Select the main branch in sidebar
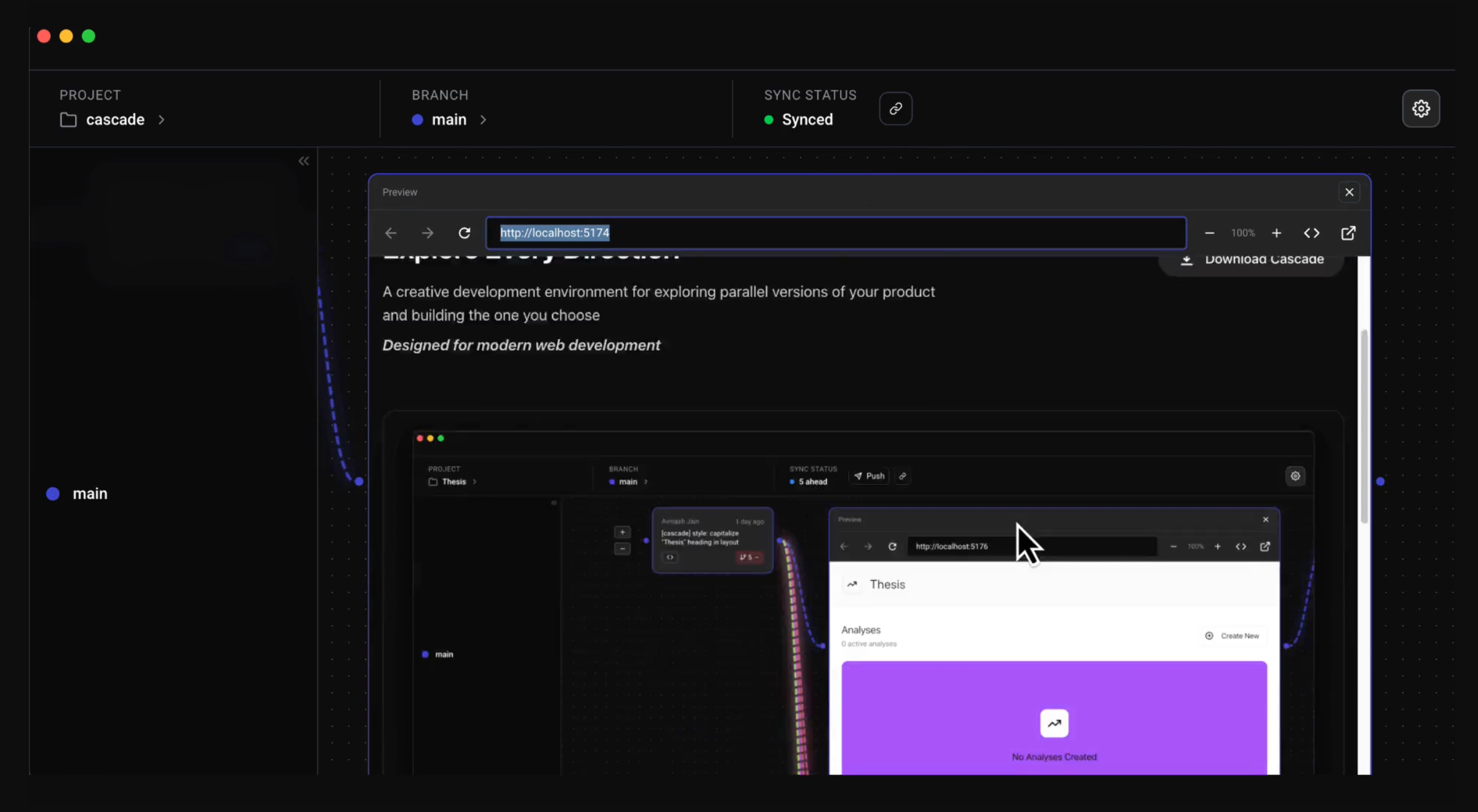Screen dimensions: 1478x812 pyautogui.click(x=89, y=494)
